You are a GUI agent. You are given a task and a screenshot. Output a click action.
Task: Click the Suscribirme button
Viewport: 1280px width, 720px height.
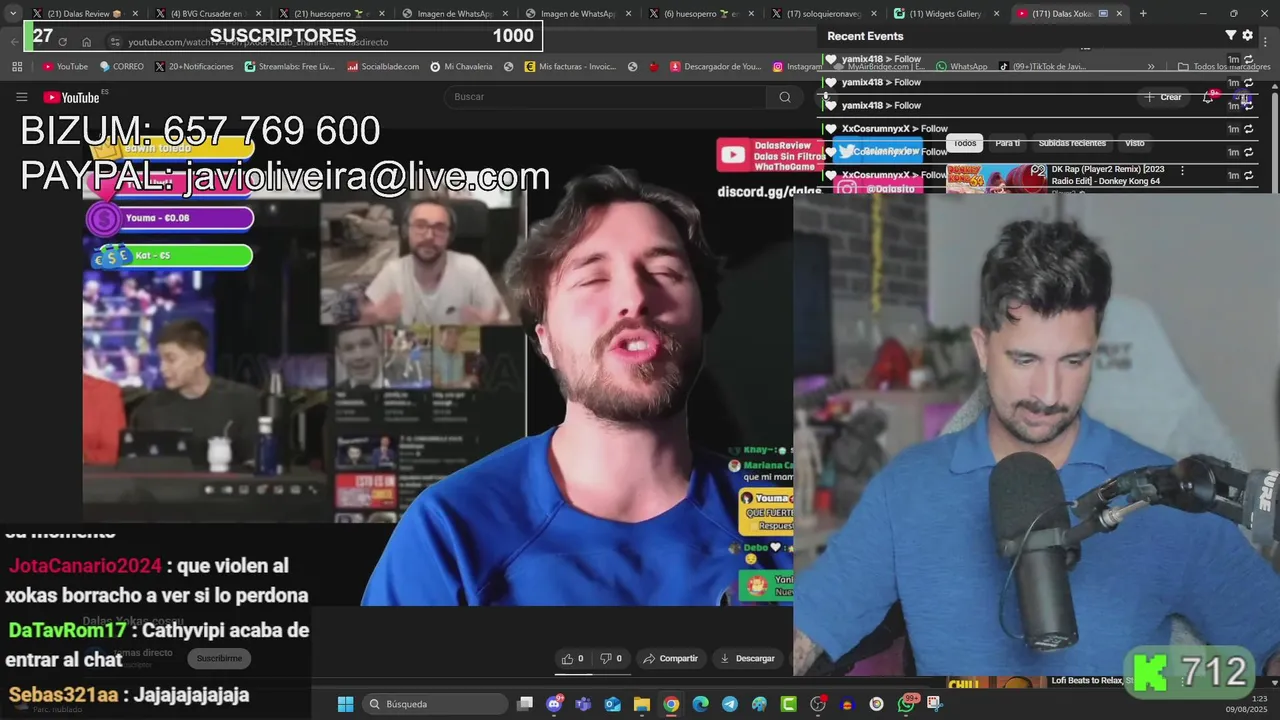(x=219, y=658)
